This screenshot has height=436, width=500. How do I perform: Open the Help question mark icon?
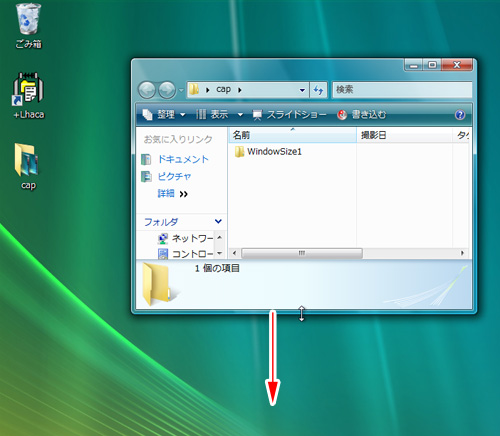point(460,115)
